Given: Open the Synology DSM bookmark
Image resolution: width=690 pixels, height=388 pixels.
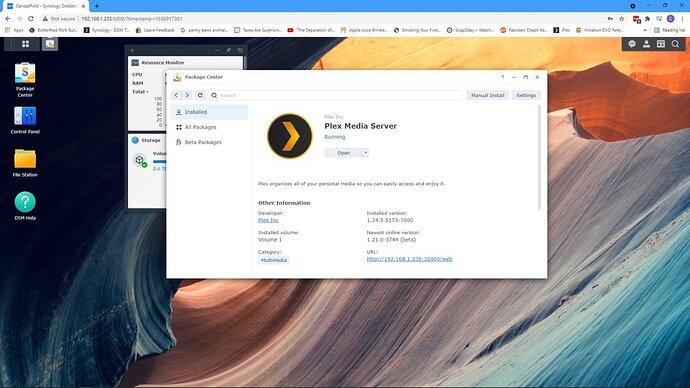Looking at the screenshot, I should (107, 30).
